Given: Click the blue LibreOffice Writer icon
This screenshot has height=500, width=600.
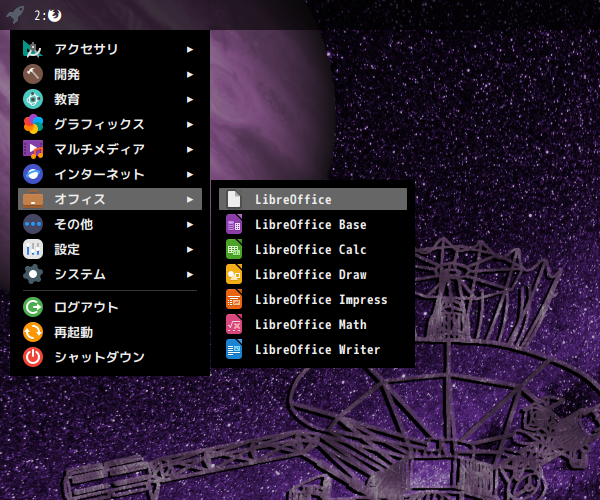Looking at the screenshot, I should pyautogui.click(x=234, y=349).
